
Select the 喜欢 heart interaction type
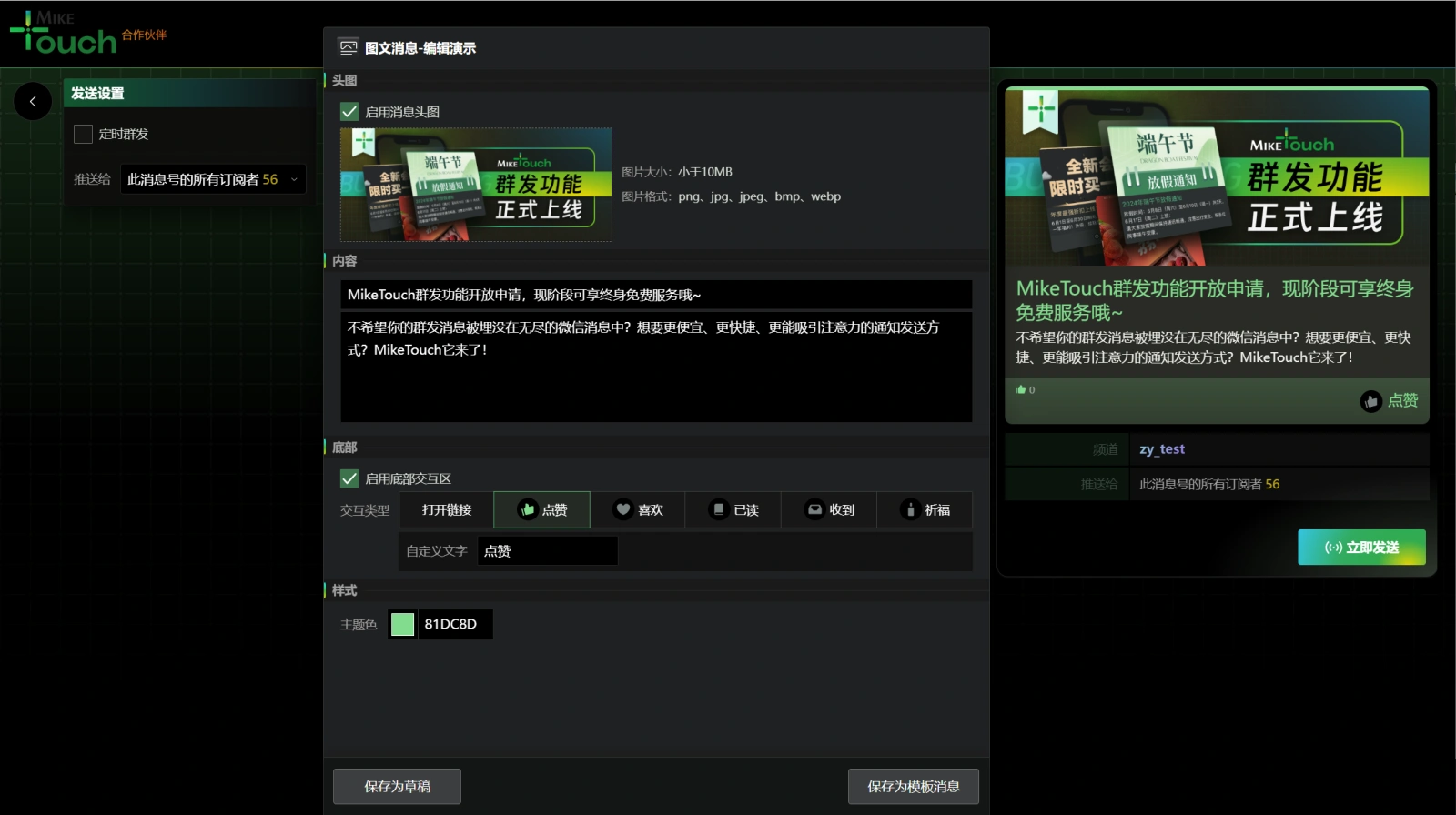638,510
